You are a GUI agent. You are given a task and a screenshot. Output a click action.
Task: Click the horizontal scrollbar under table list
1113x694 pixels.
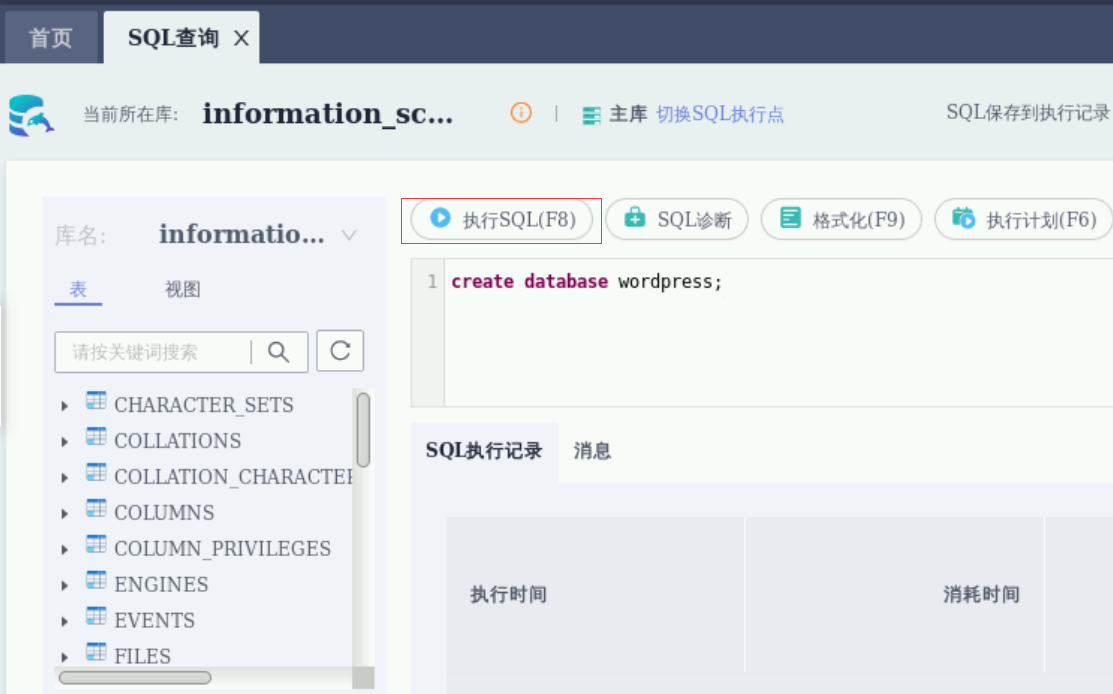coord(135,678)
